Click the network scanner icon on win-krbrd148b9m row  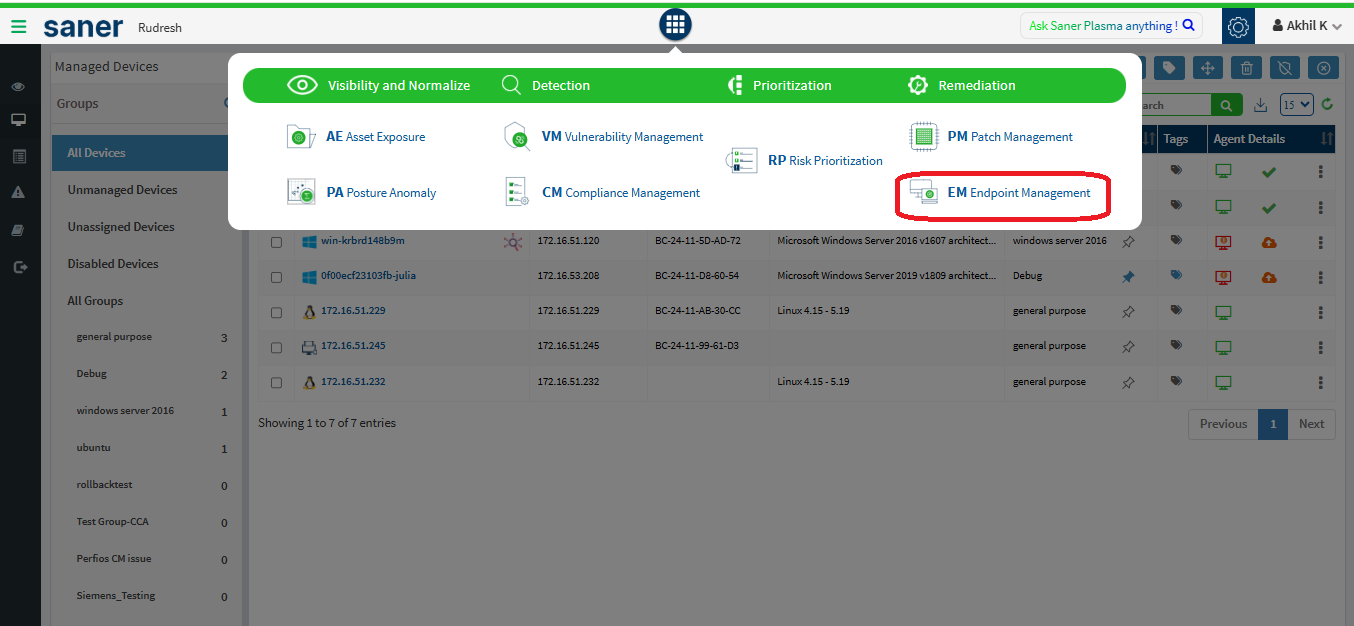tap(512, 241)
